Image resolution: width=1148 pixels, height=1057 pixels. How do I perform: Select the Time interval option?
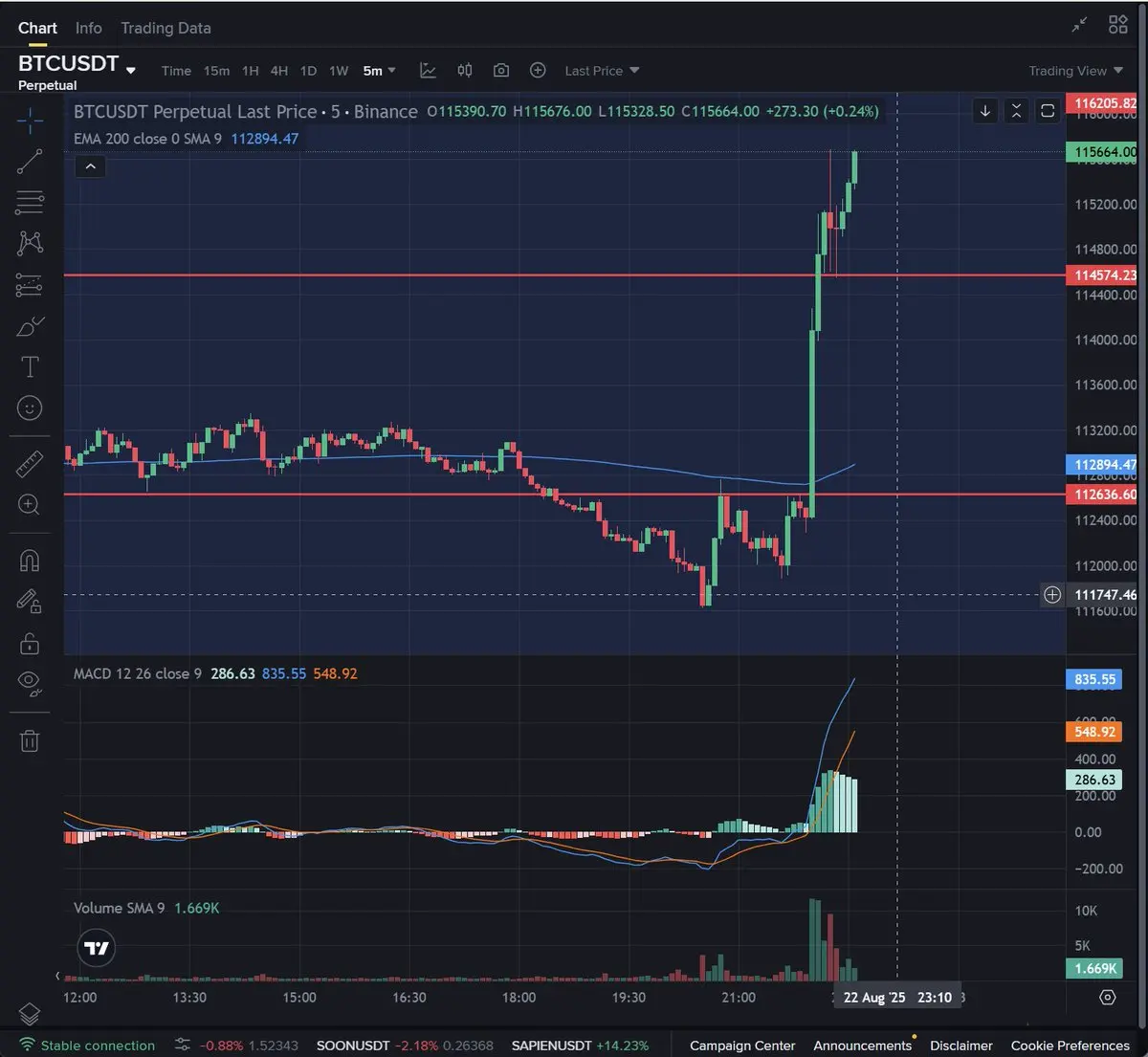[x=176, y=71]
